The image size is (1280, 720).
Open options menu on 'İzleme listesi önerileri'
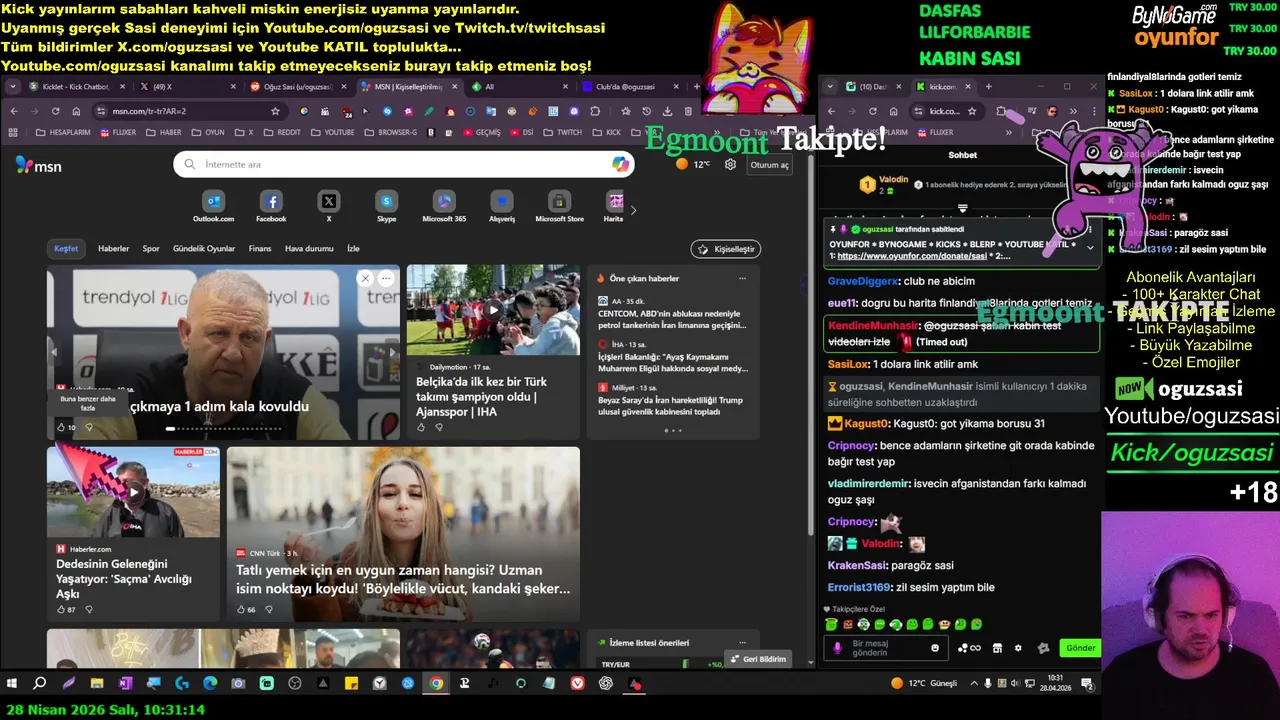pyautogui.click(x=742, y=642)
